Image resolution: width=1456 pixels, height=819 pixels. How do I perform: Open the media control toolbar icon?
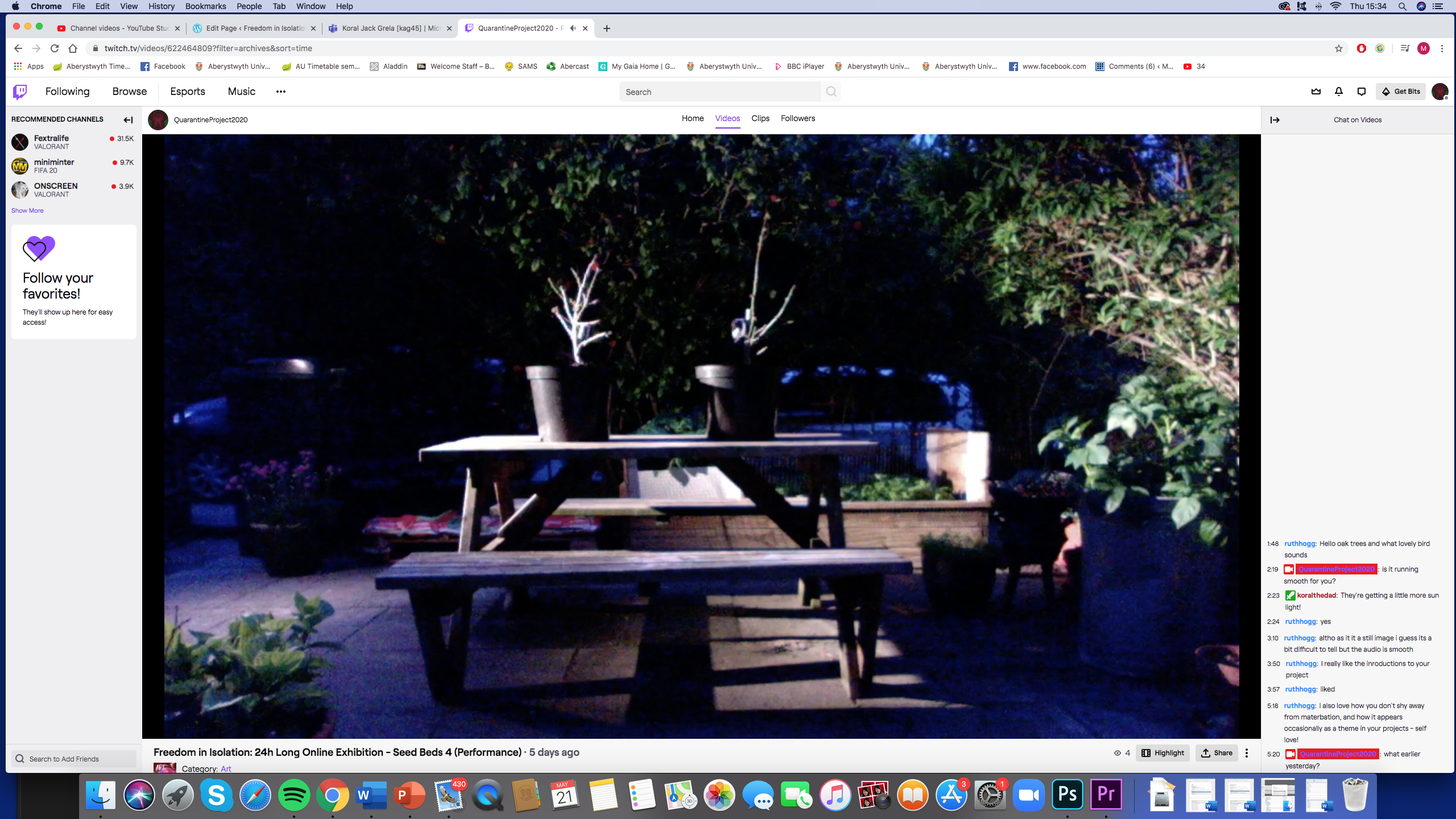click(1405, 48)
